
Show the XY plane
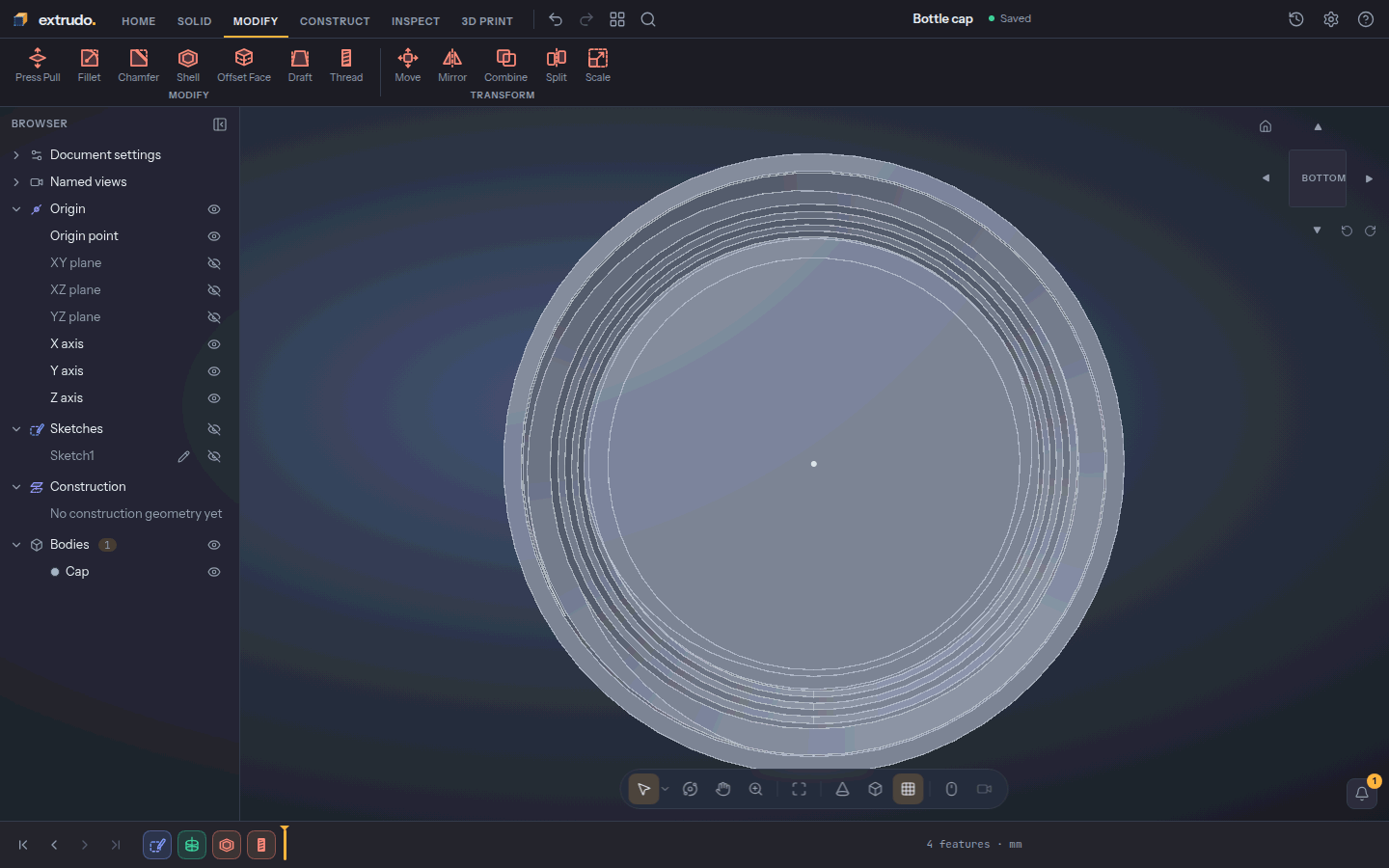tap(214, 263)
